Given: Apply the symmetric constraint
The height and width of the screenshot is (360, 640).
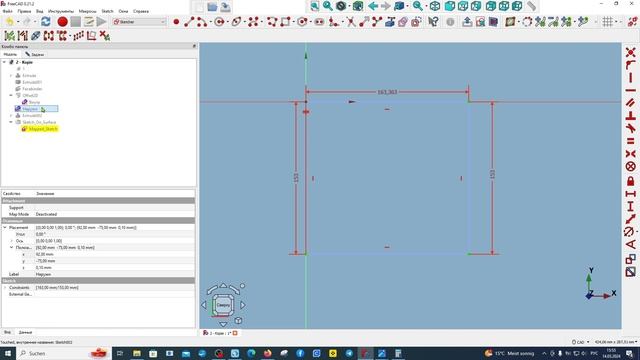Looking at the screenshot, I should point(631,154).
